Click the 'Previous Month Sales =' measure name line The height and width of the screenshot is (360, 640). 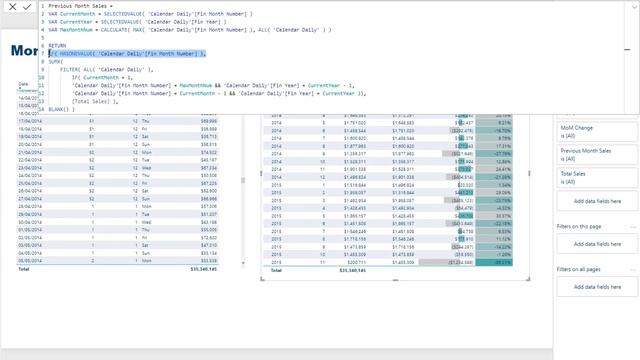coord(80,6)
